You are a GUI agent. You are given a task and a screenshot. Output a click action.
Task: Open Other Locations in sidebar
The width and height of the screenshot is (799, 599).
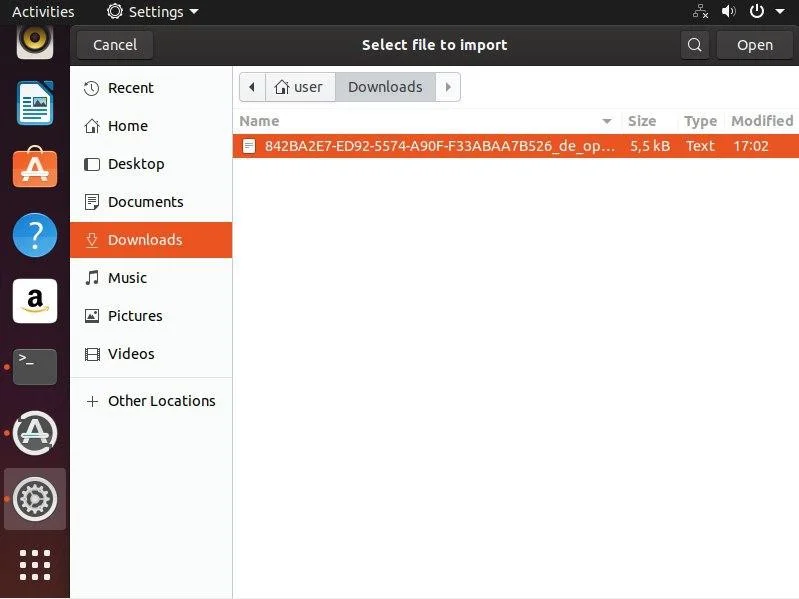(161, 401)
